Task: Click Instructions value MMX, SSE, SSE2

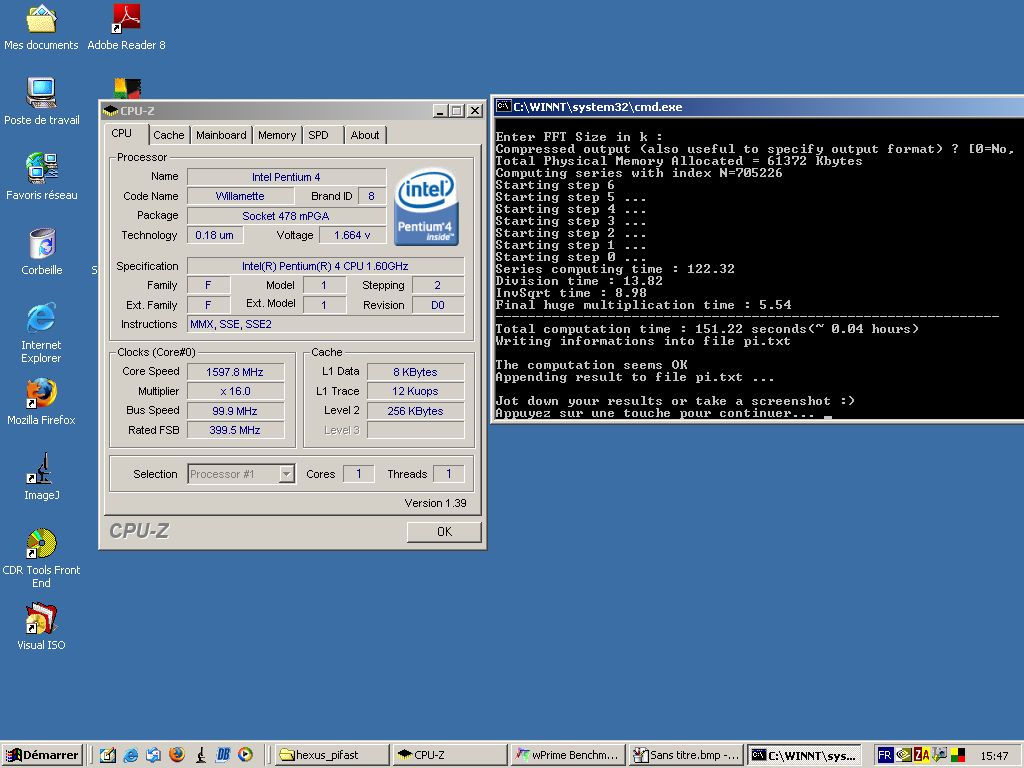Action: pos(325,324)
